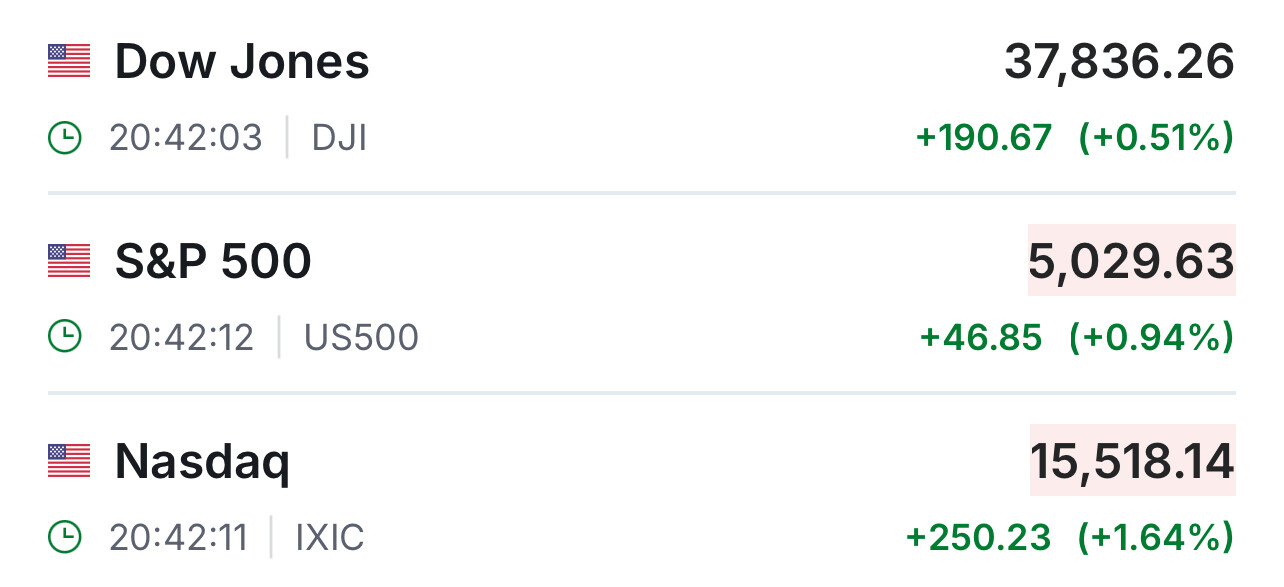
Task: Click the US flag beside S&P 500
Action: pyautogui.click(x=69, y=261)
